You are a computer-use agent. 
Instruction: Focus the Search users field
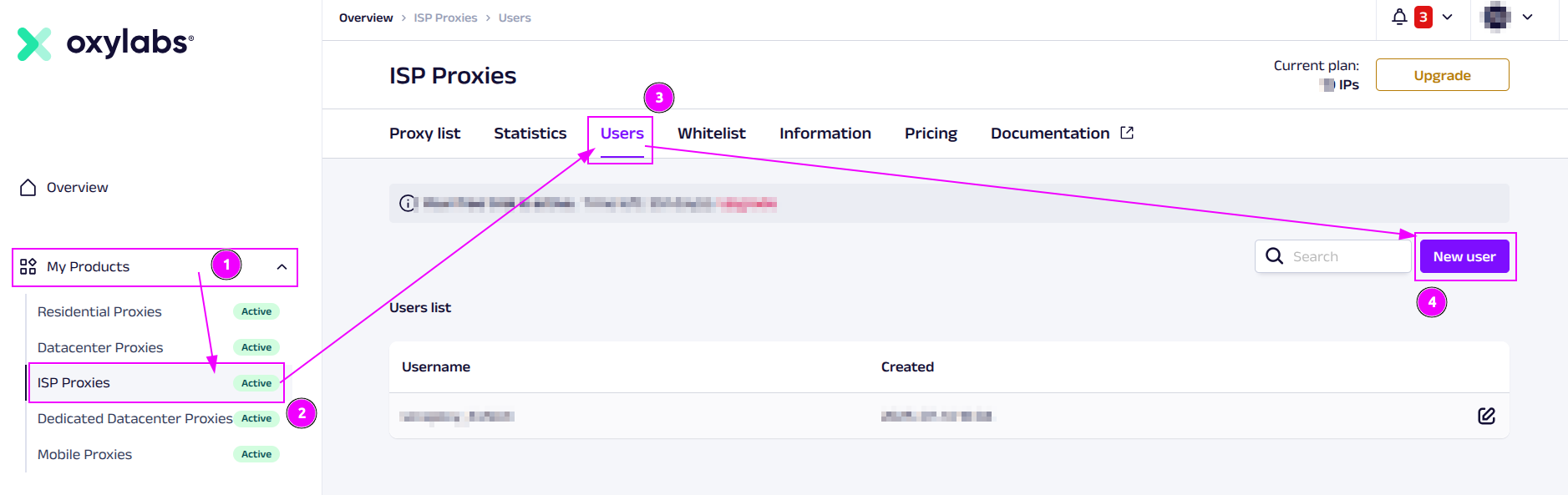pos(1332,256)
